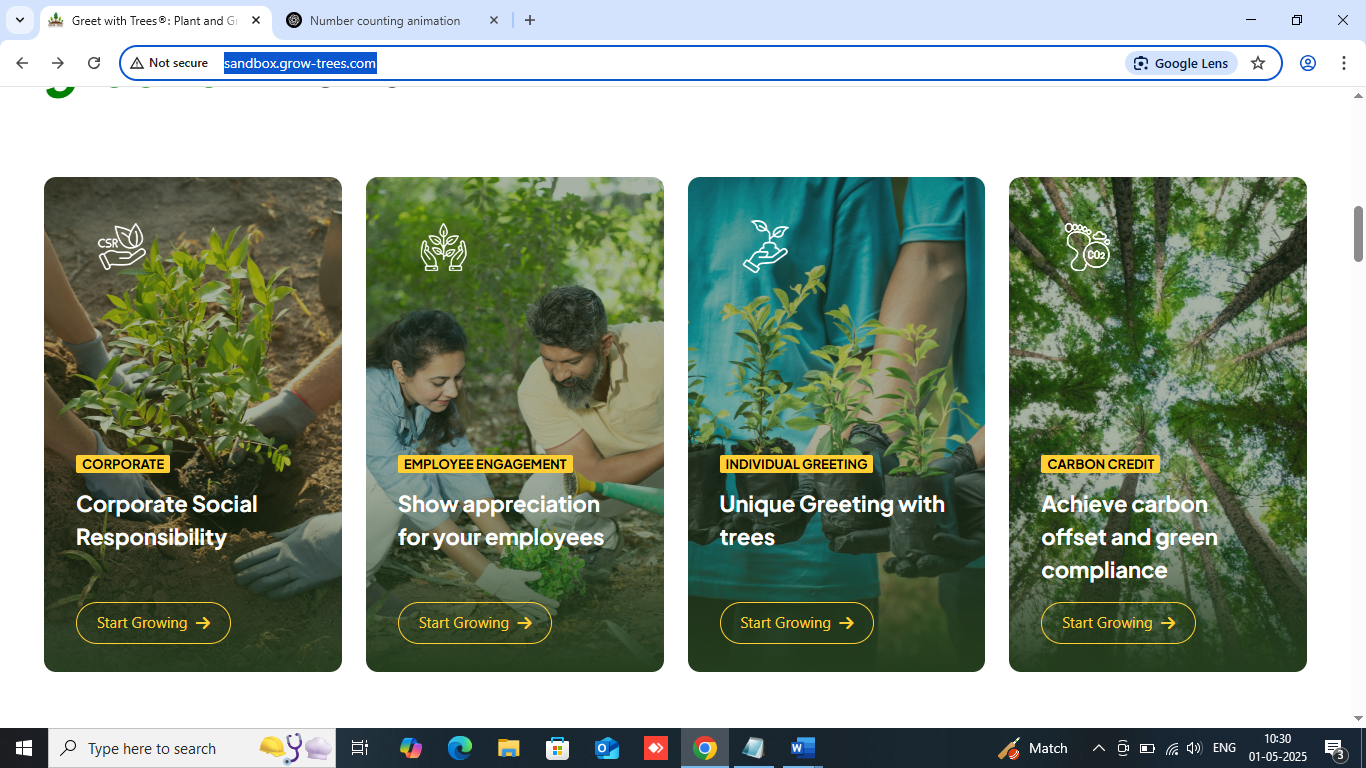Open a new browser tab
This screenshot has height=768, width=1366.
click(x=530, y=20)
